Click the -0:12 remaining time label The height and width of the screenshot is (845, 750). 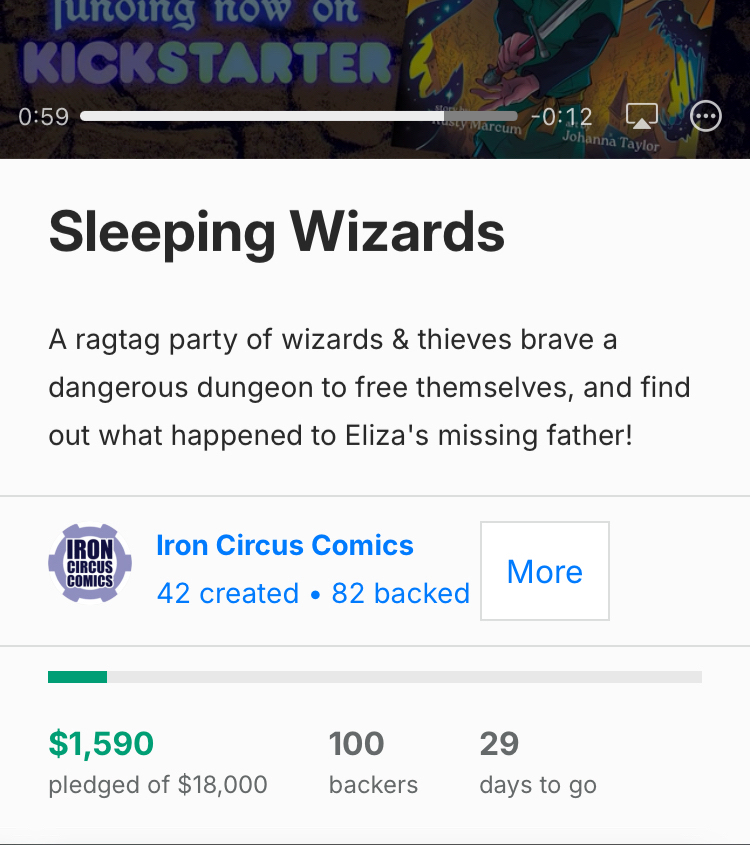click(x=562, y=117)
